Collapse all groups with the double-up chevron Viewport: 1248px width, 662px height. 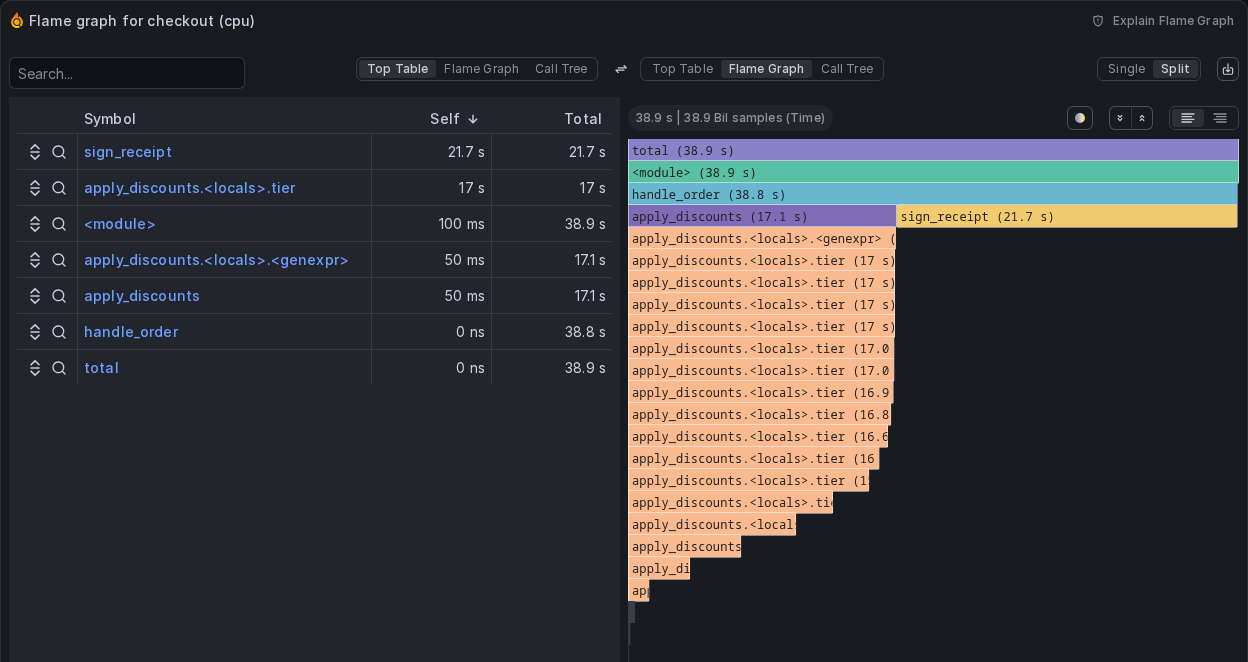[1142, 118]
